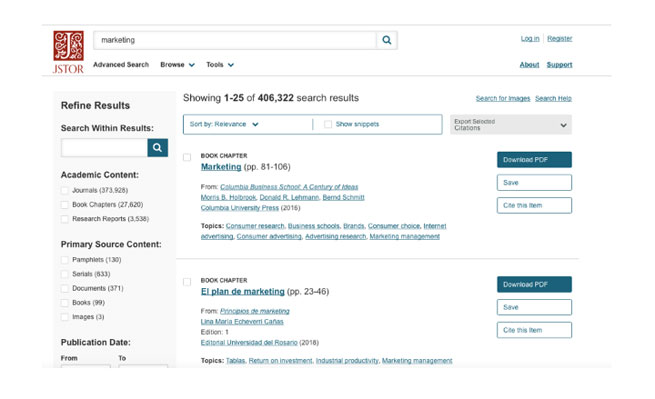Open the Marketing chapter title link
The width and height of the screenshot is (655, 399).
(x=221, y=167)
